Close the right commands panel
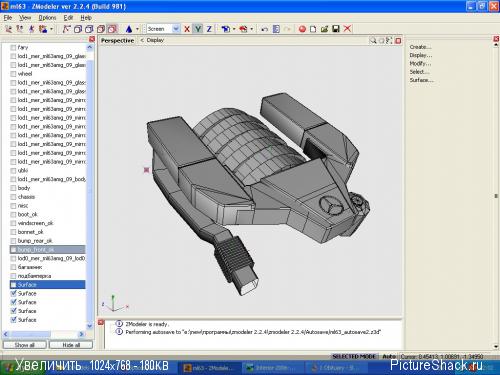Viewport: 500px width, 375px height. pyautogui.click(x=496, y=39)
